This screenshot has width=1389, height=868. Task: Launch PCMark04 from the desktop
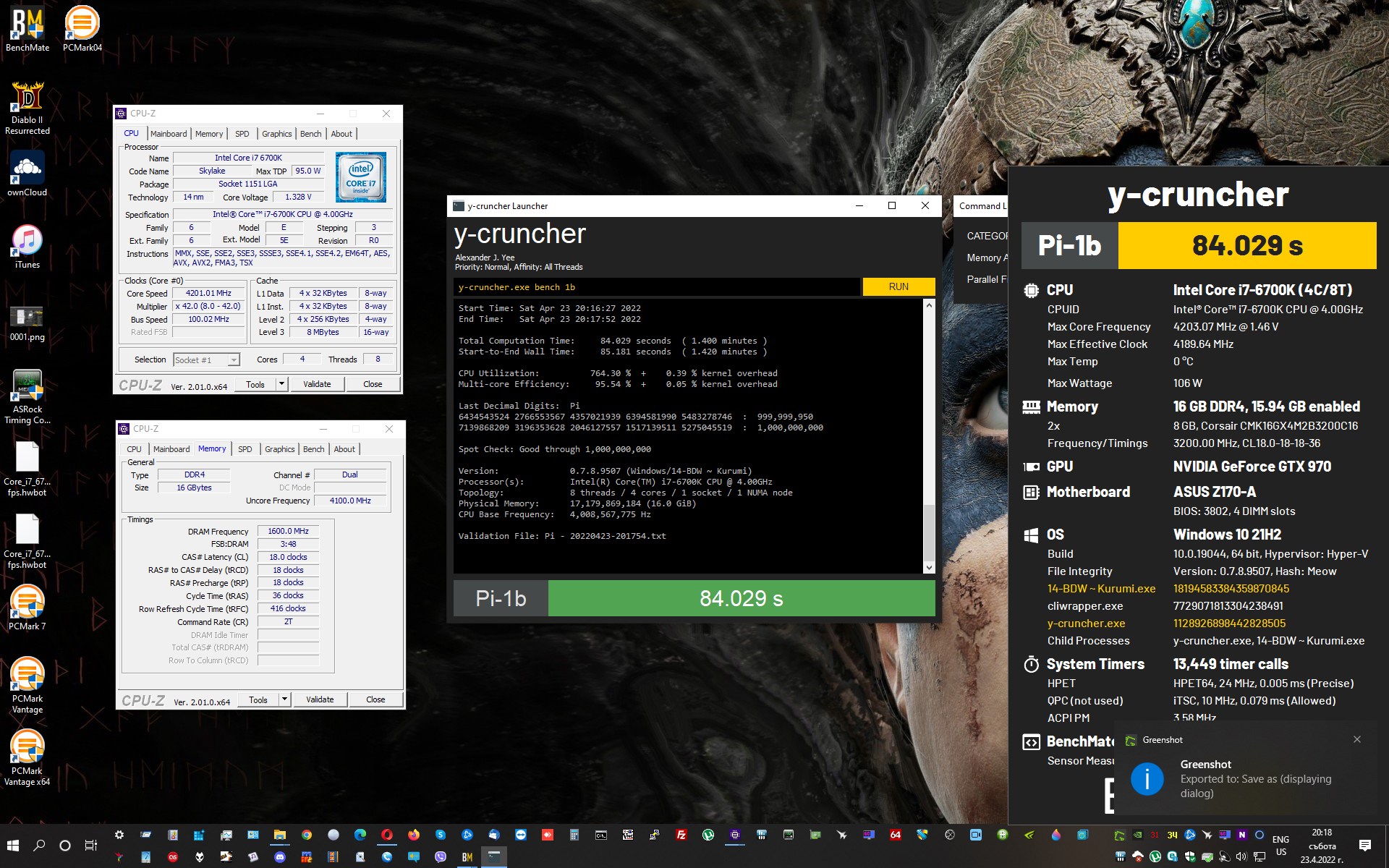tap(82, 29)
